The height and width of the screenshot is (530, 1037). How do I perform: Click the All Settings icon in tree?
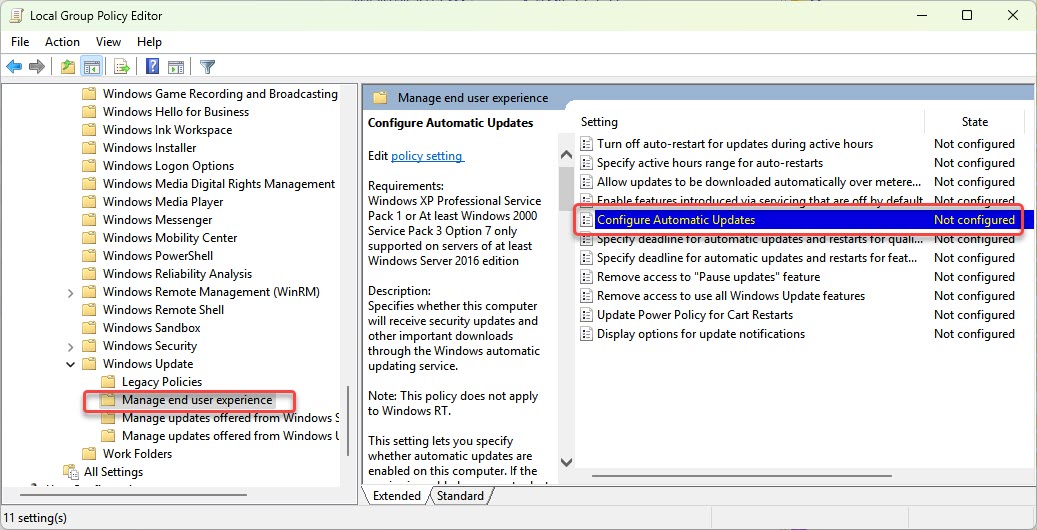tap(71, 472)
